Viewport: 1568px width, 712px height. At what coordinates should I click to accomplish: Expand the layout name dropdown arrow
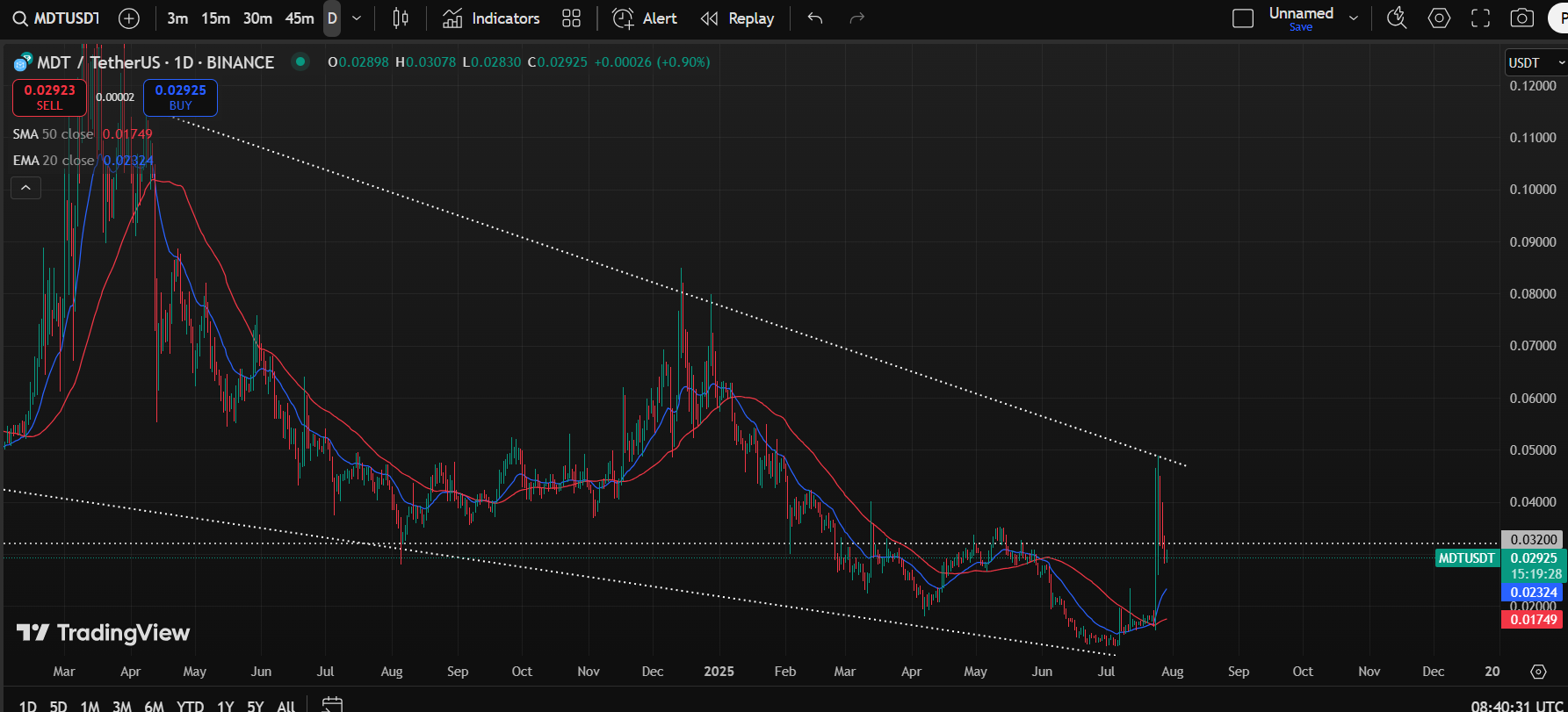(x=1354, y=18)
